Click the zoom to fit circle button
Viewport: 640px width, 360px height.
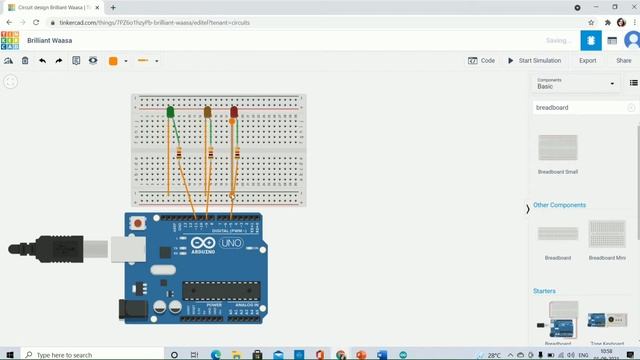coord(11,82)
